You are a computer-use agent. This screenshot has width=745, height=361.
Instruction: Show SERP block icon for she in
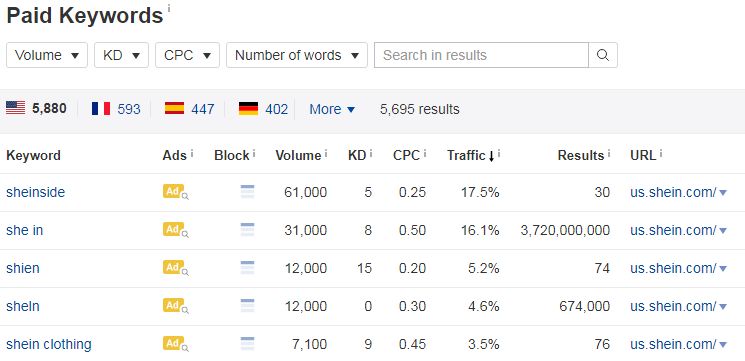click(x=247, y=230)
